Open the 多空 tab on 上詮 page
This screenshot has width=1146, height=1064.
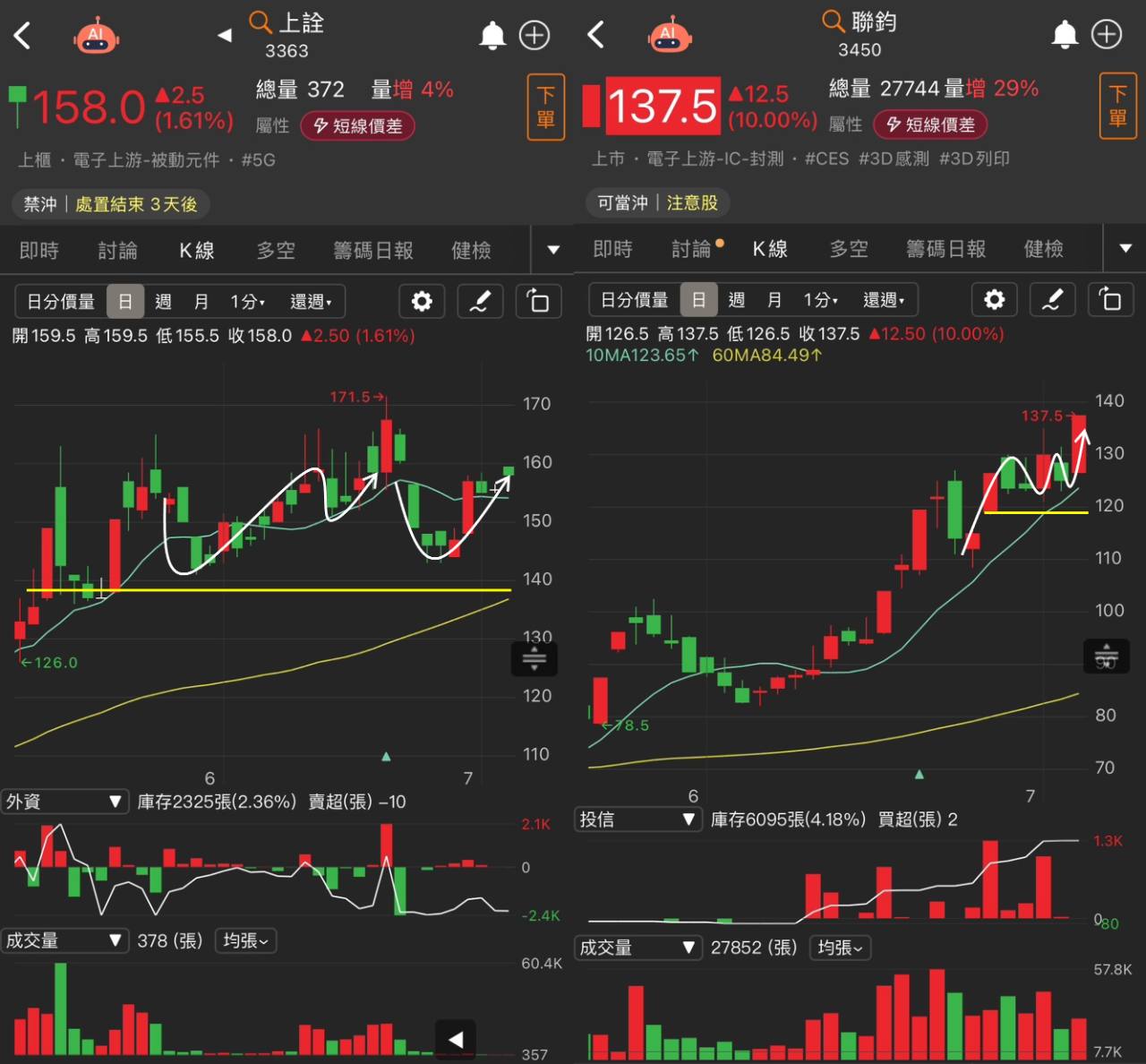(276, 251)
